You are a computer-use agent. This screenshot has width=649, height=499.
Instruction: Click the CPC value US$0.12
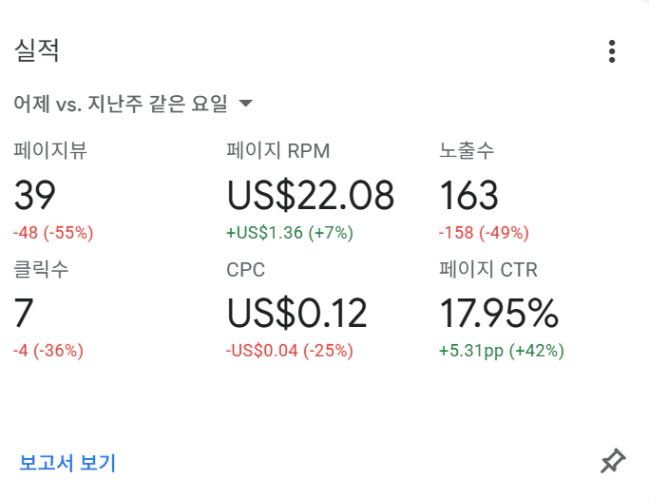tap(297, 313)
